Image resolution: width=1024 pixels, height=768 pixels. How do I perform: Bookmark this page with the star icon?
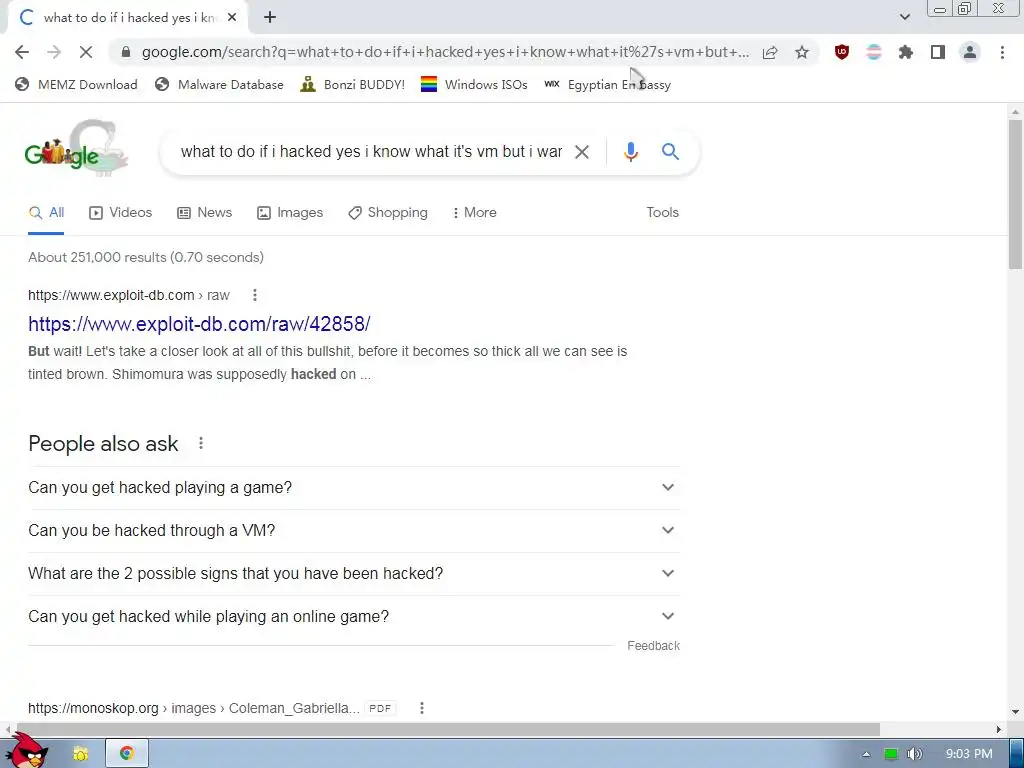pos(802,52)
